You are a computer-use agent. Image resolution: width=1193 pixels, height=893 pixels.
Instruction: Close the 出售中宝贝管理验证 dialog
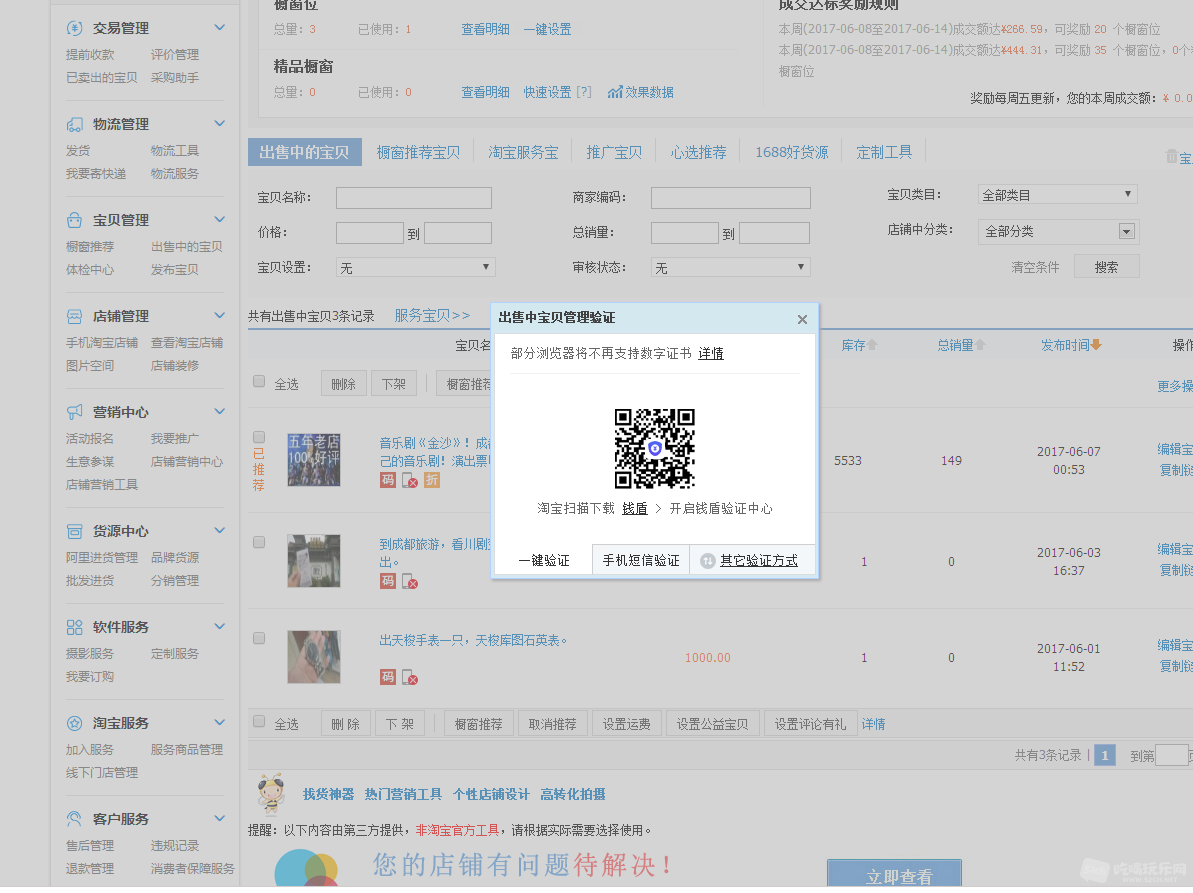click(802, 319)
